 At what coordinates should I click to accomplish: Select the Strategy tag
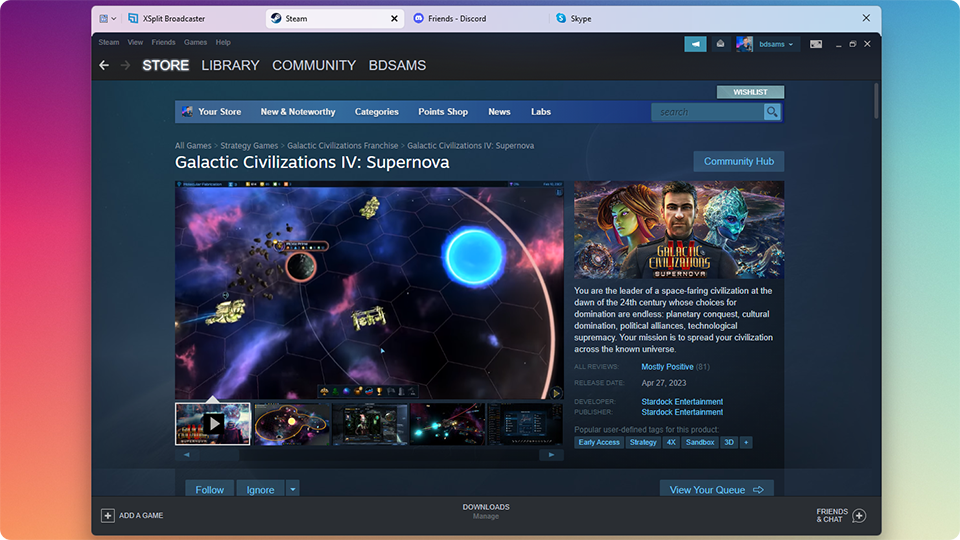[x=643, y=442]
